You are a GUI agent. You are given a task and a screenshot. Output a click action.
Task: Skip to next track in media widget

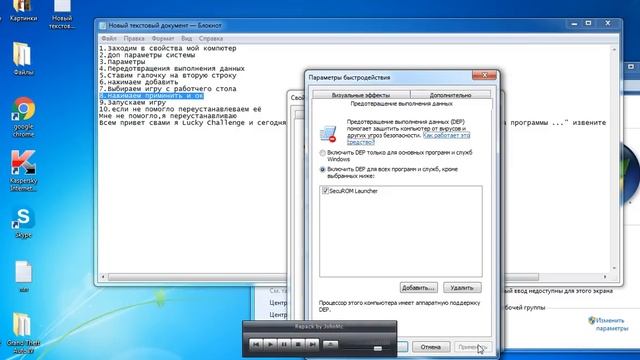coord(312,344)
